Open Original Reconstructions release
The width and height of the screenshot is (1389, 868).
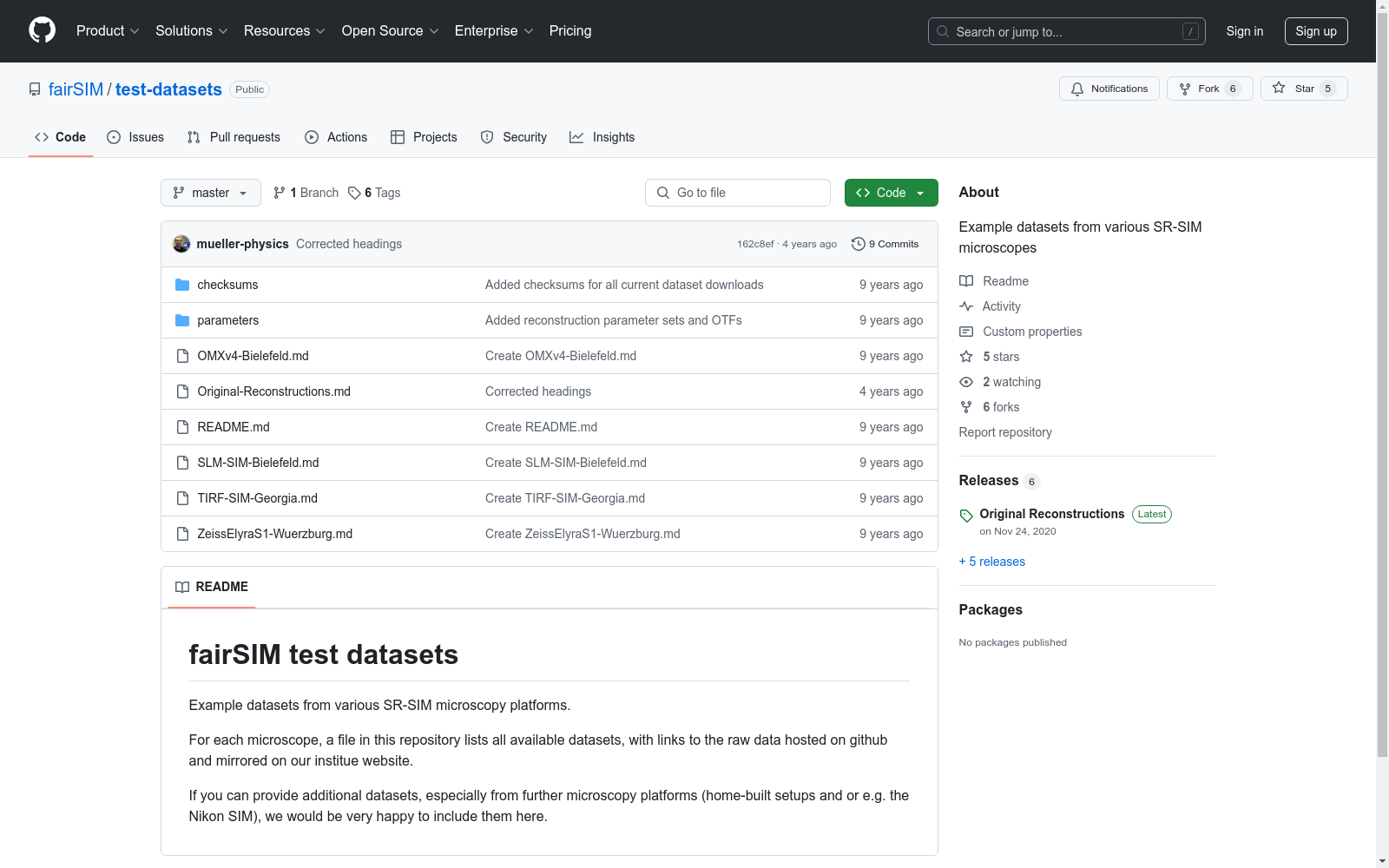tap(1052, 514)
